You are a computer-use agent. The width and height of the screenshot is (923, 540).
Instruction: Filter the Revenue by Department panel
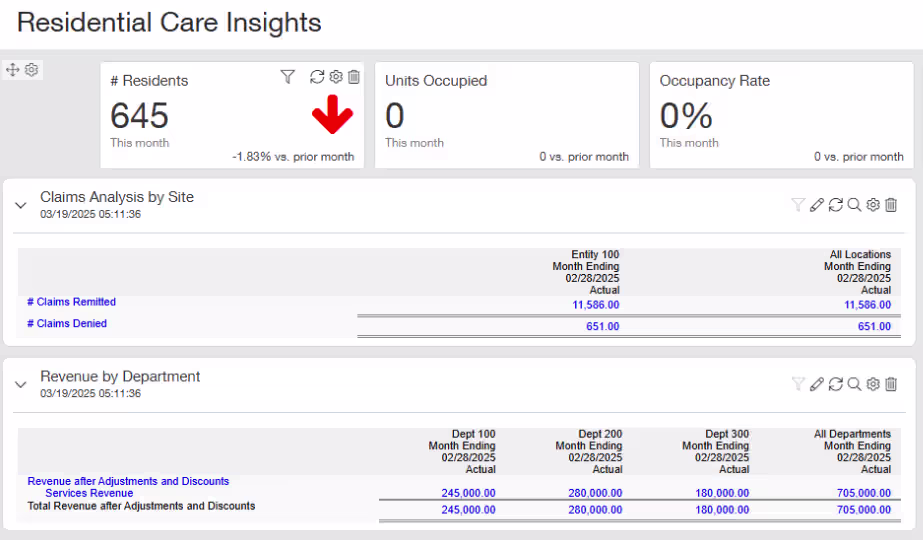[798, 384]
